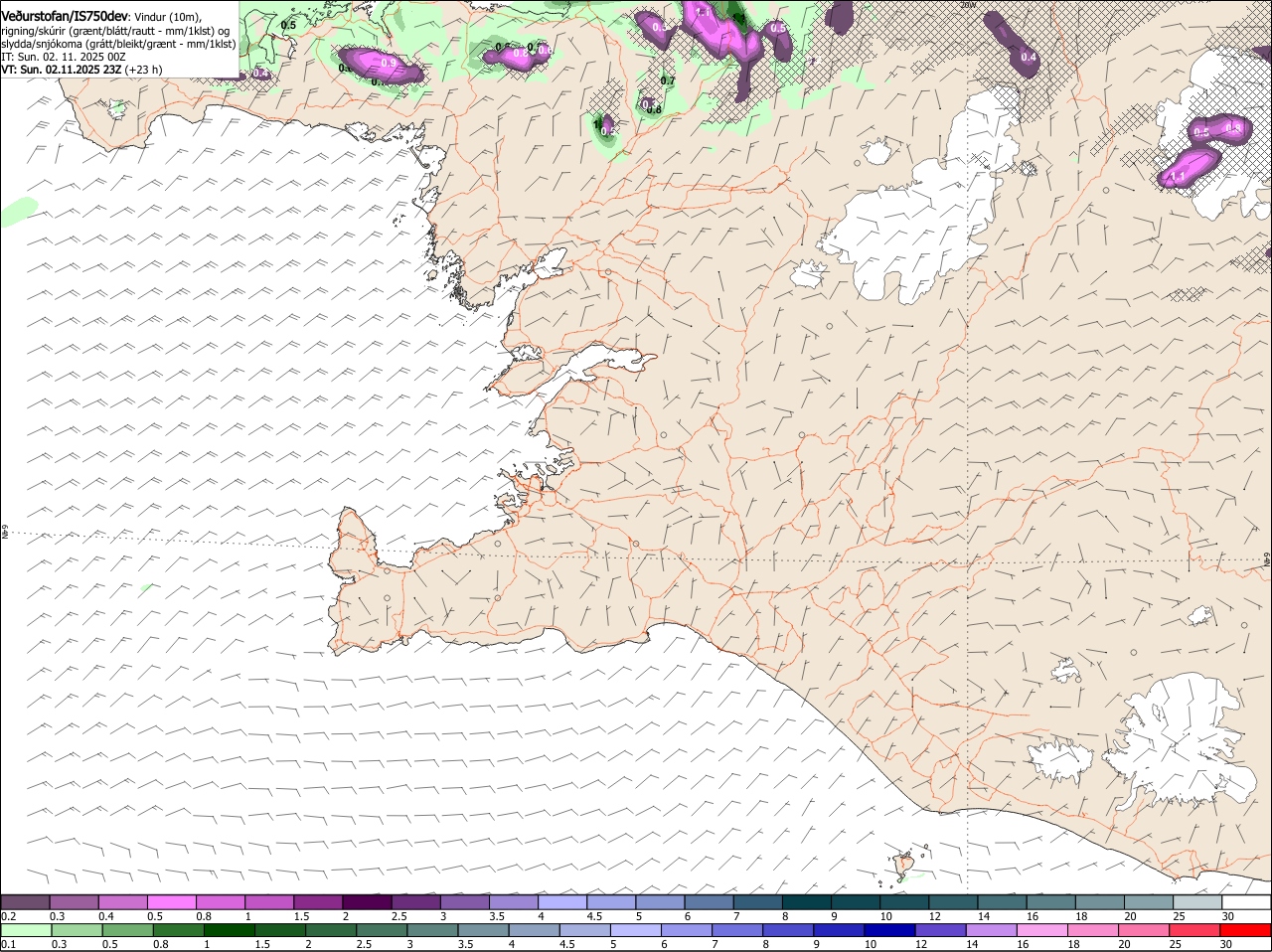1272x952 pixels.
Task: Click the Veðurstofan/IS750dev title text
Action: pos(65,17)
